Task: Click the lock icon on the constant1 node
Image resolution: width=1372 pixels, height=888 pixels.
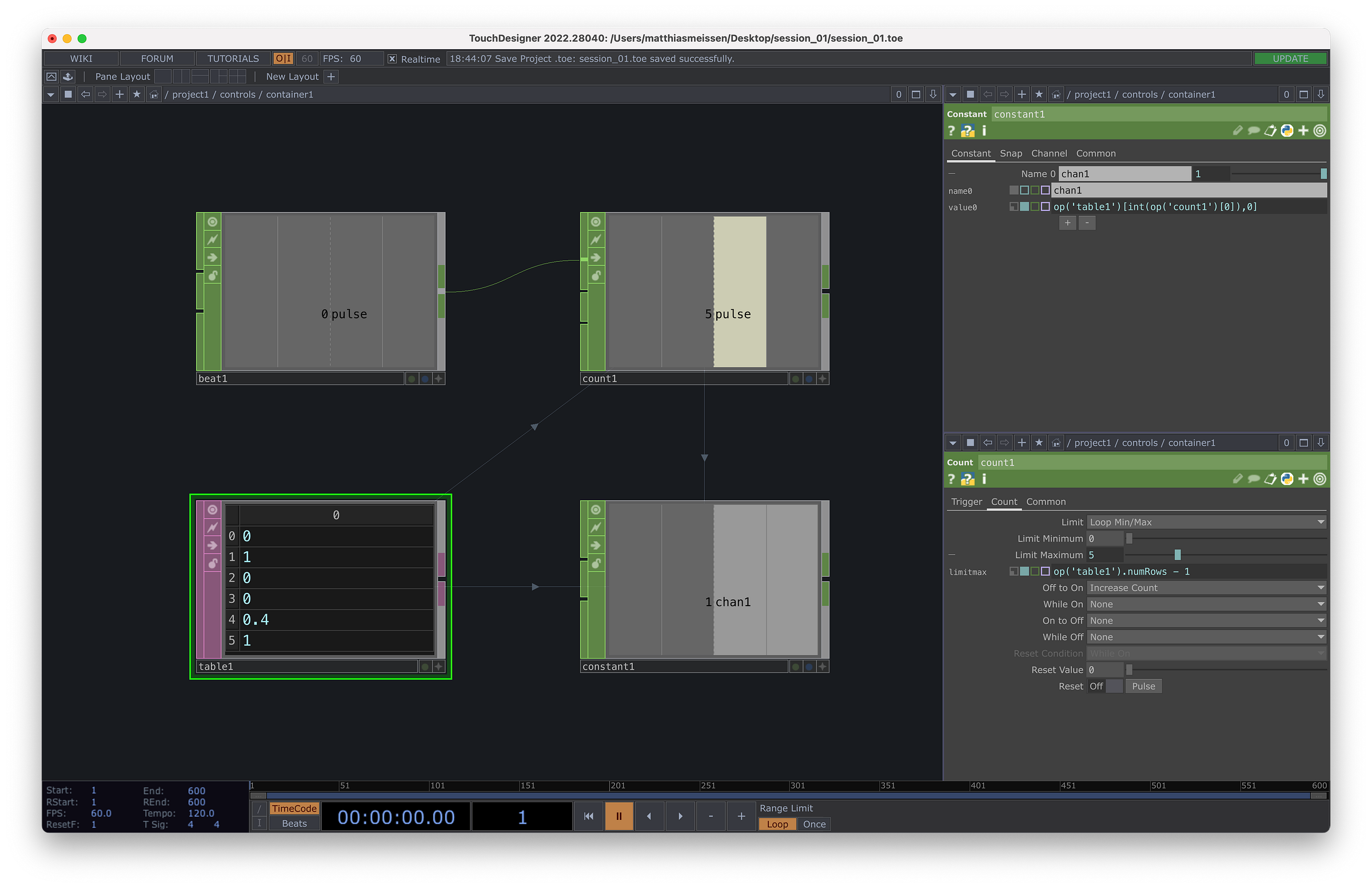Action: click(596, 563)
